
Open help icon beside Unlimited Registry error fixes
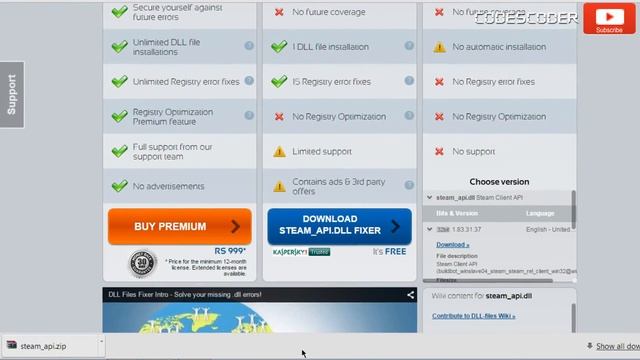click(x=249, y=81)
